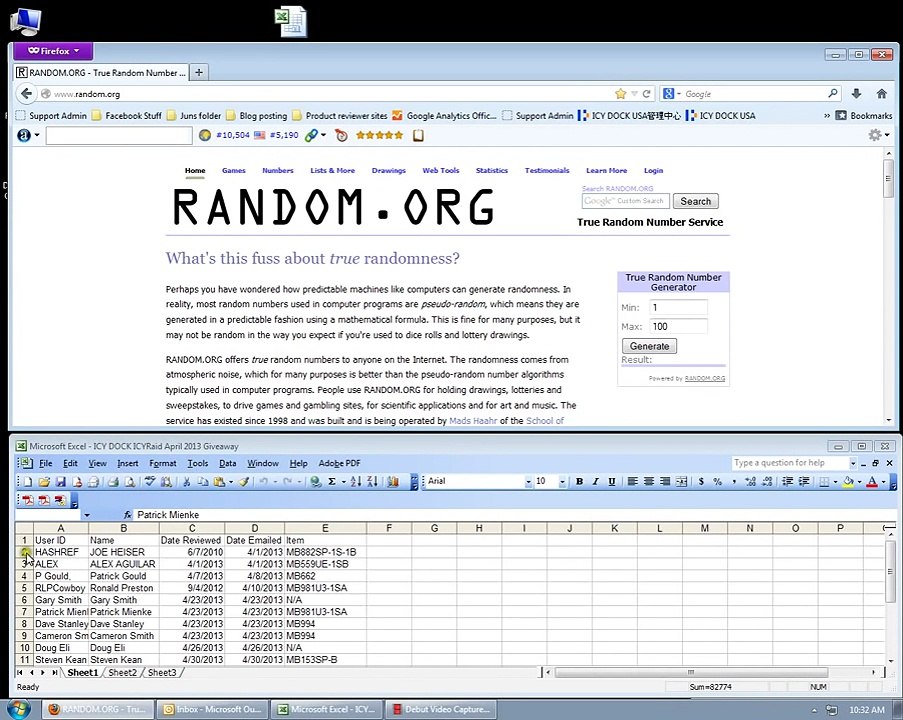The height and width of the screenshot is (720, 903).
Task: Open the Excel Data menu
Action: point(227,463)
